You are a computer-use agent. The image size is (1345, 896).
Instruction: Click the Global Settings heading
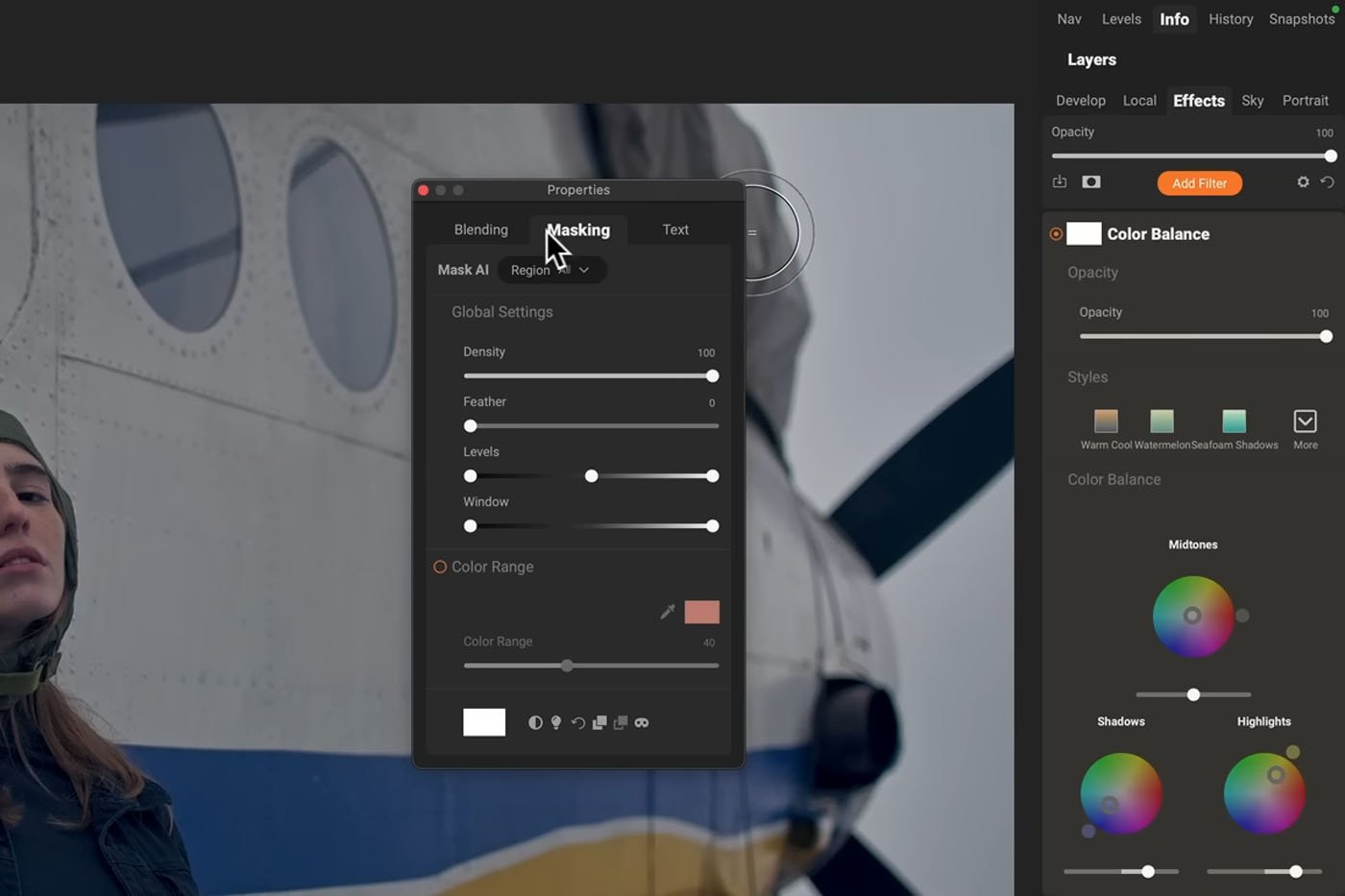click(x=502, y=312)
